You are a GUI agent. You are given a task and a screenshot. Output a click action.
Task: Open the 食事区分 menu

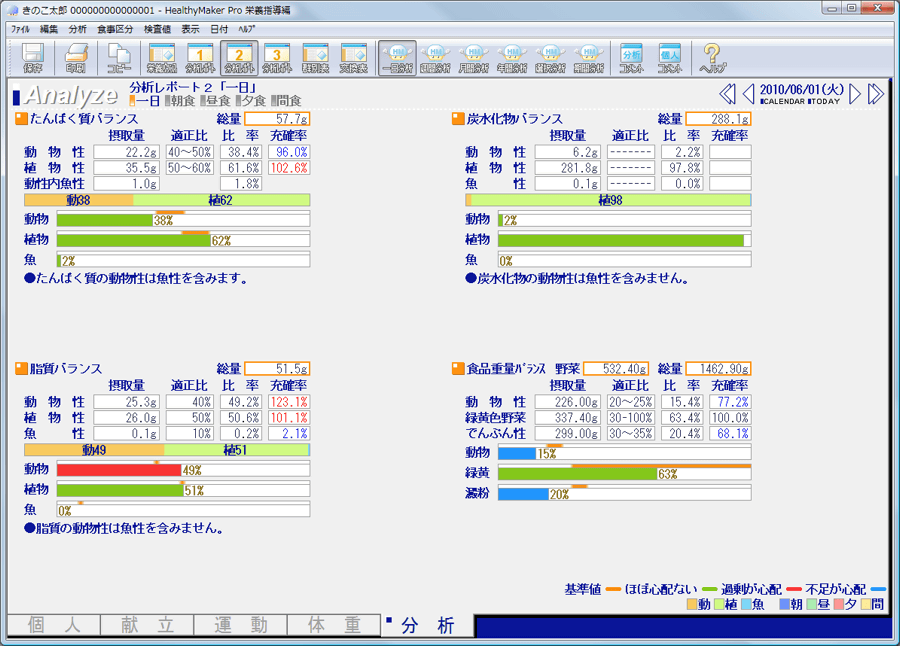pyautogui.click(x=115, y=29)
